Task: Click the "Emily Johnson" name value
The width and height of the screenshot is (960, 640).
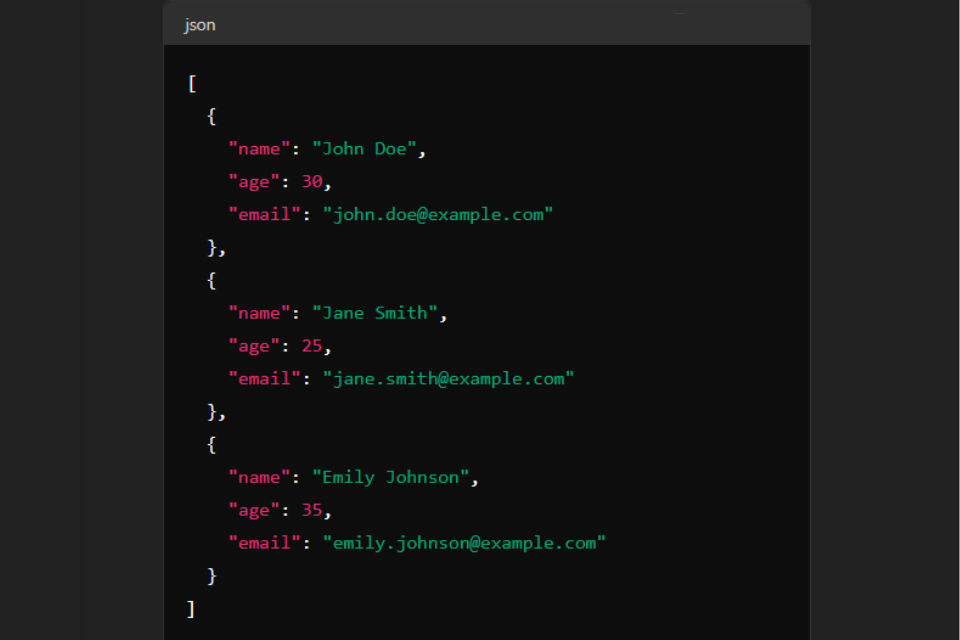Action: [391, 477]
